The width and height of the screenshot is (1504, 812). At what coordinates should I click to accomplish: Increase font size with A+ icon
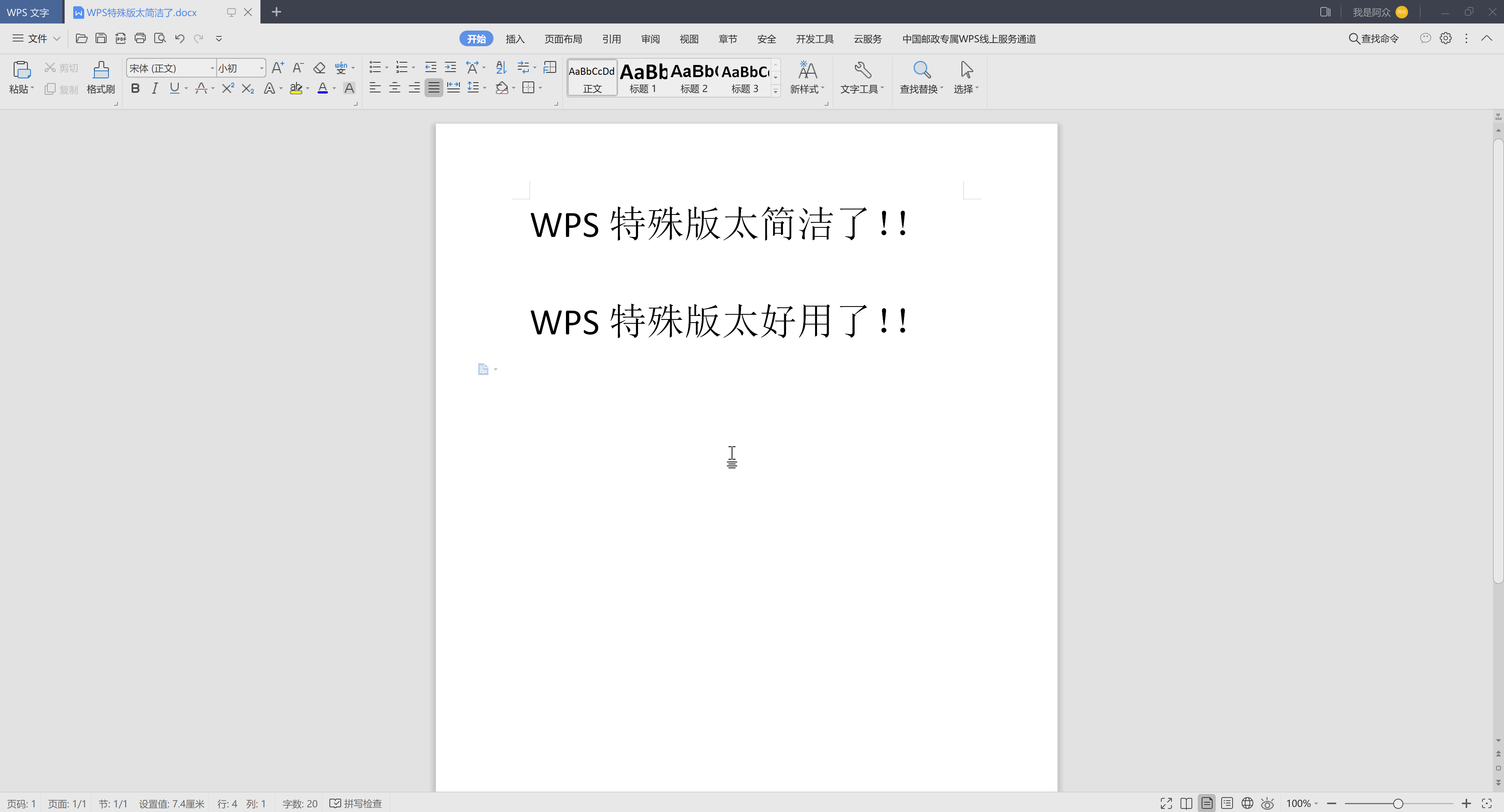coord(278,68)
